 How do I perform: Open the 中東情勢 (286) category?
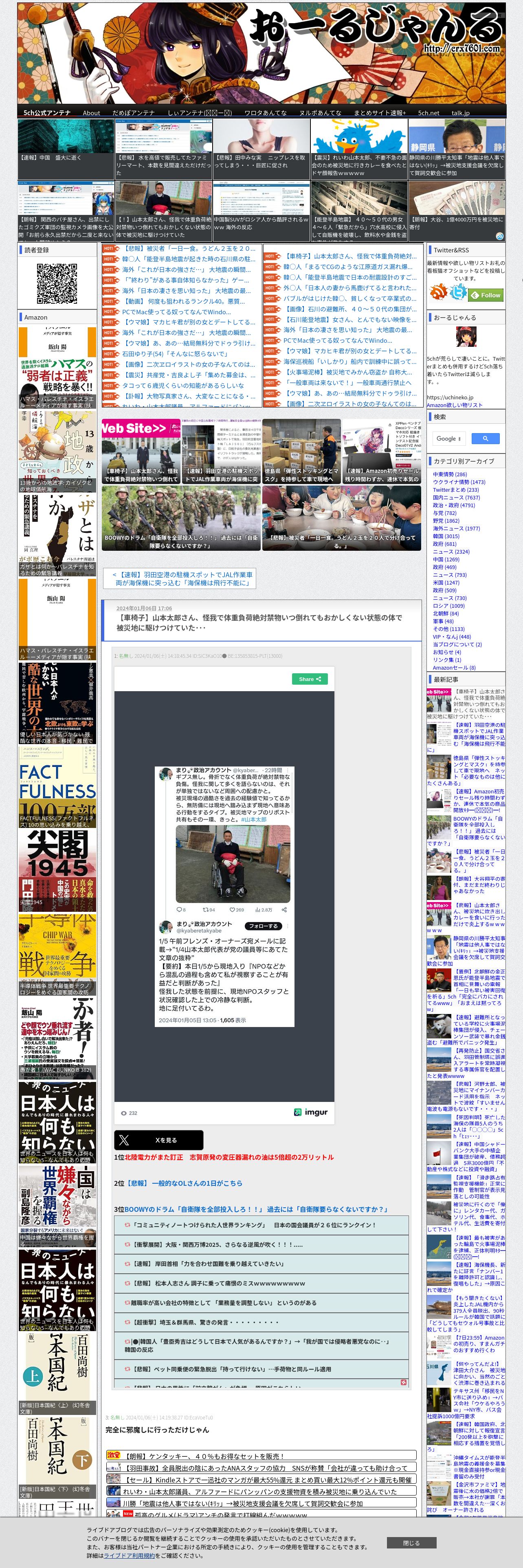[450, 474]
